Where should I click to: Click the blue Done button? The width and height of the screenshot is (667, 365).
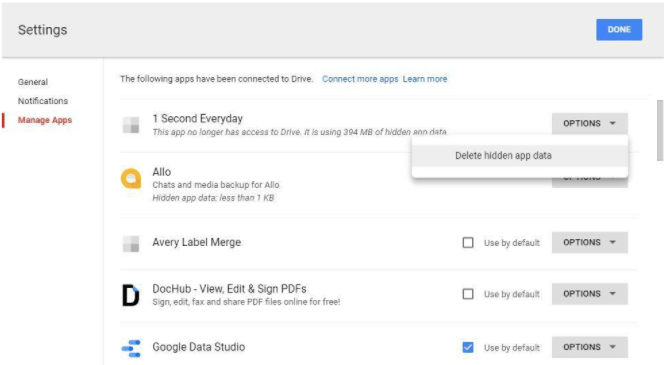pos(619,30)
